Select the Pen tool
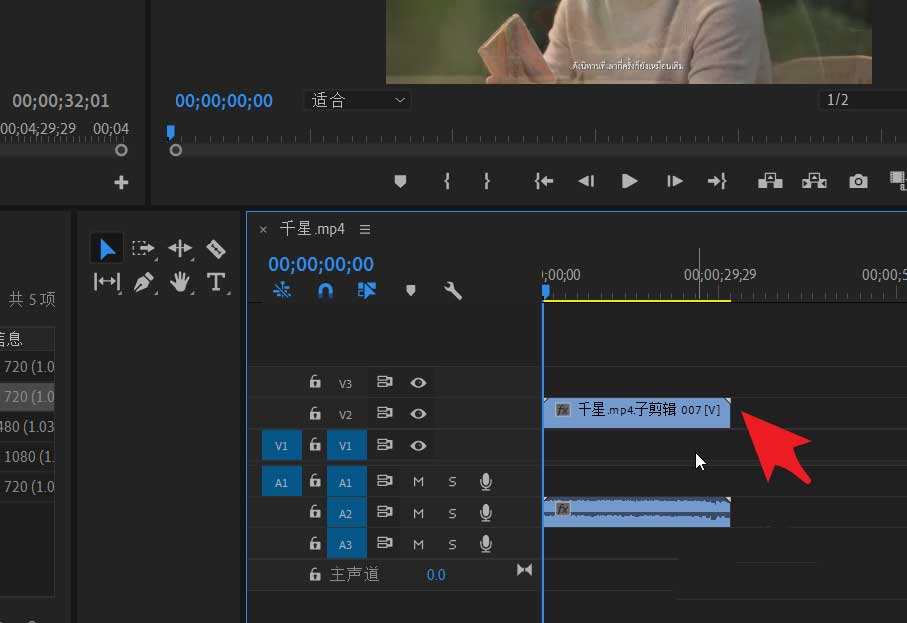This screenshot has height=623, width=907. 143,282
